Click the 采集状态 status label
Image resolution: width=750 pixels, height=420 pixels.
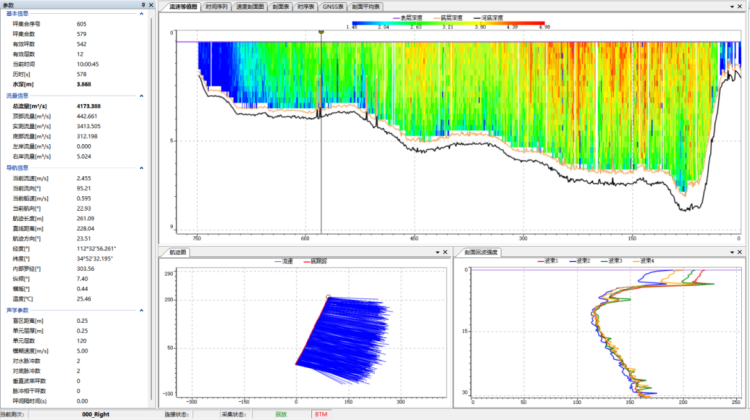(233, 414)
